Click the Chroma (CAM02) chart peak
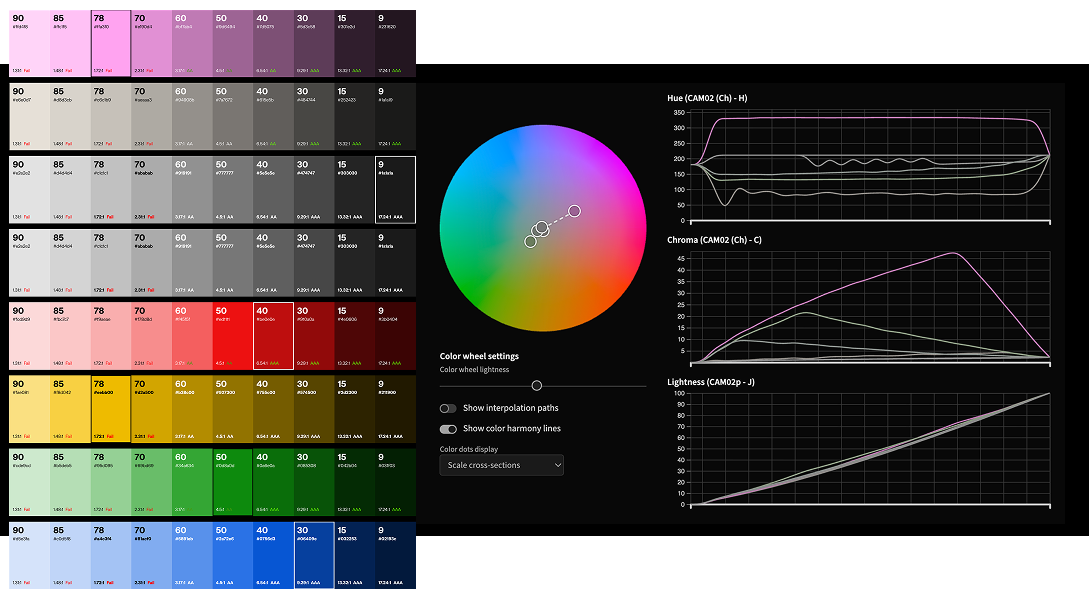The width and height of the screenshot is (1089, 600). pos(956,253)
